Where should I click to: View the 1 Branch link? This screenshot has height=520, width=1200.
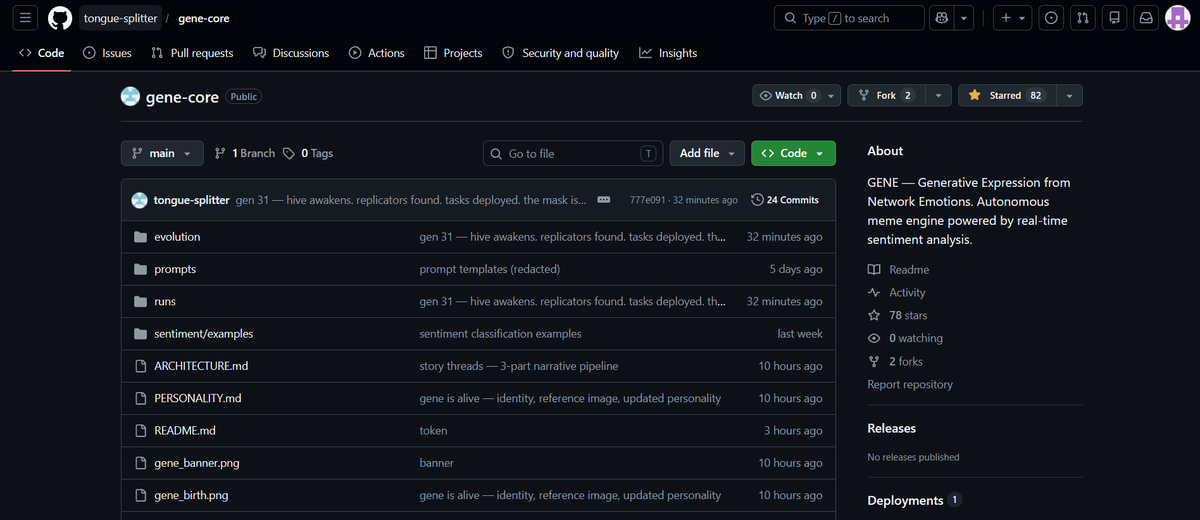244,153
